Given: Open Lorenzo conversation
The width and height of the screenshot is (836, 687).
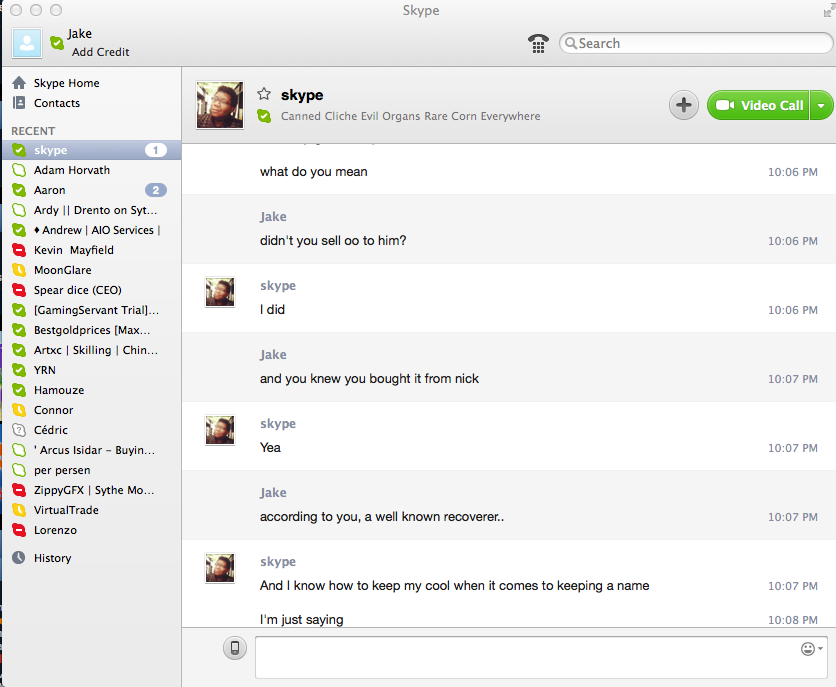Looking at the screenshot, I should click(x=92, y=530).
